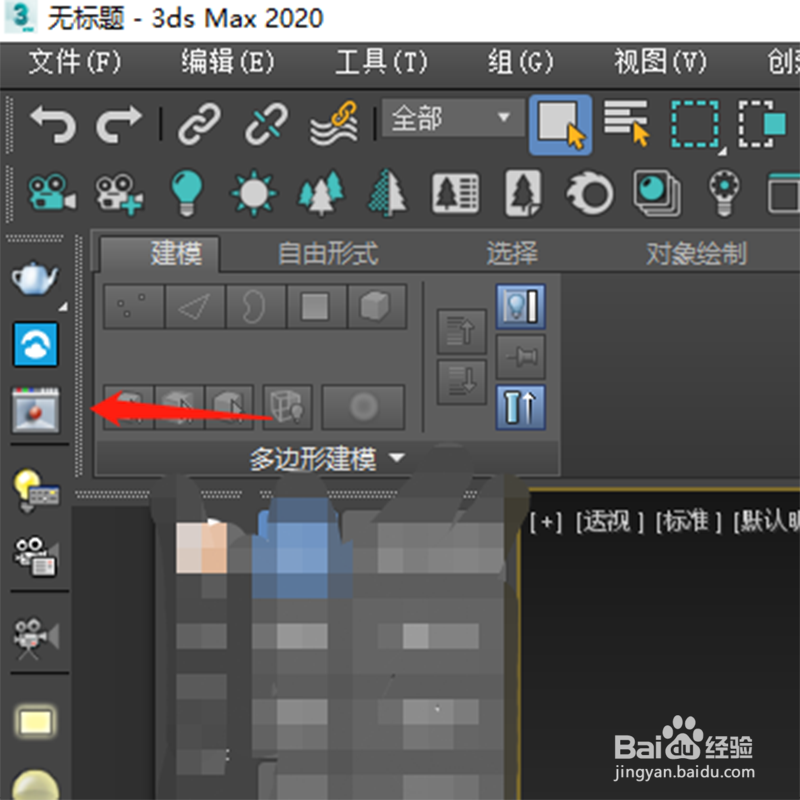Viewport: 800px width, 800px height.
Task: Click the sun light icon
Action: pyautogui.click(x=254, y=193)
